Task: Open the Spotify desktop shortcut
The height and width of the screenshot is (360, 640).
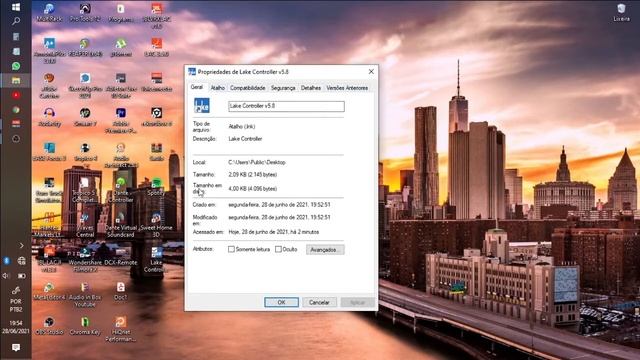Action: (x=156, y=186)
